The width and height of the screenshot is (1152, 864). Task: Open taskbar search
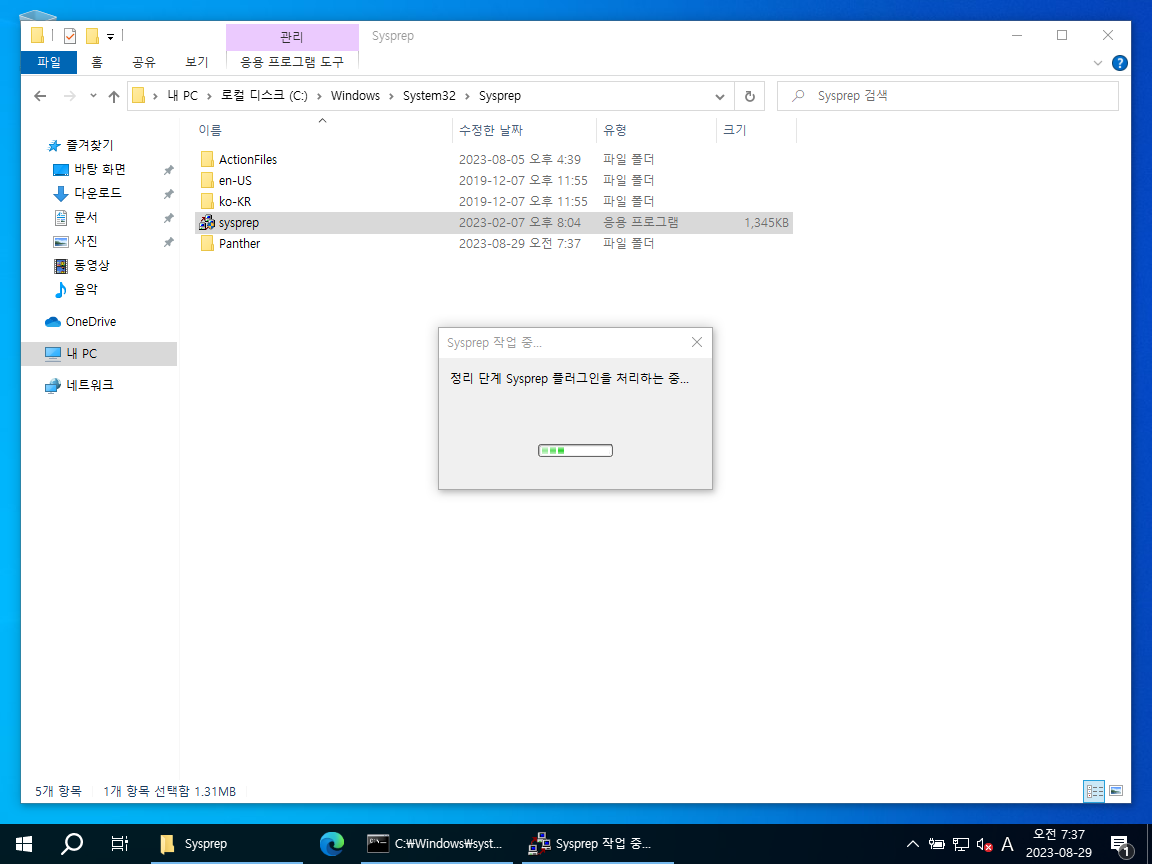point(71,844)
